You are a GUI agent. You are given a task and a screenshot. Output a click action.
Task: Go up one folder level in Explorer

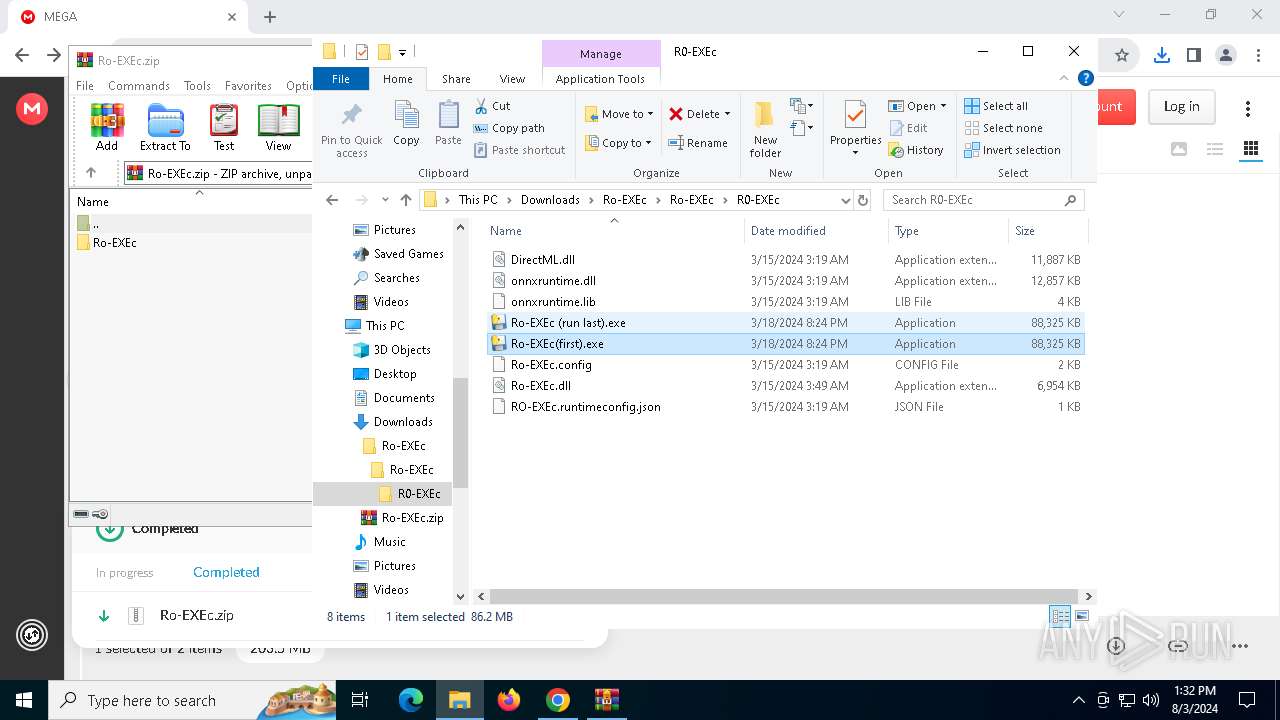[405, 200]
